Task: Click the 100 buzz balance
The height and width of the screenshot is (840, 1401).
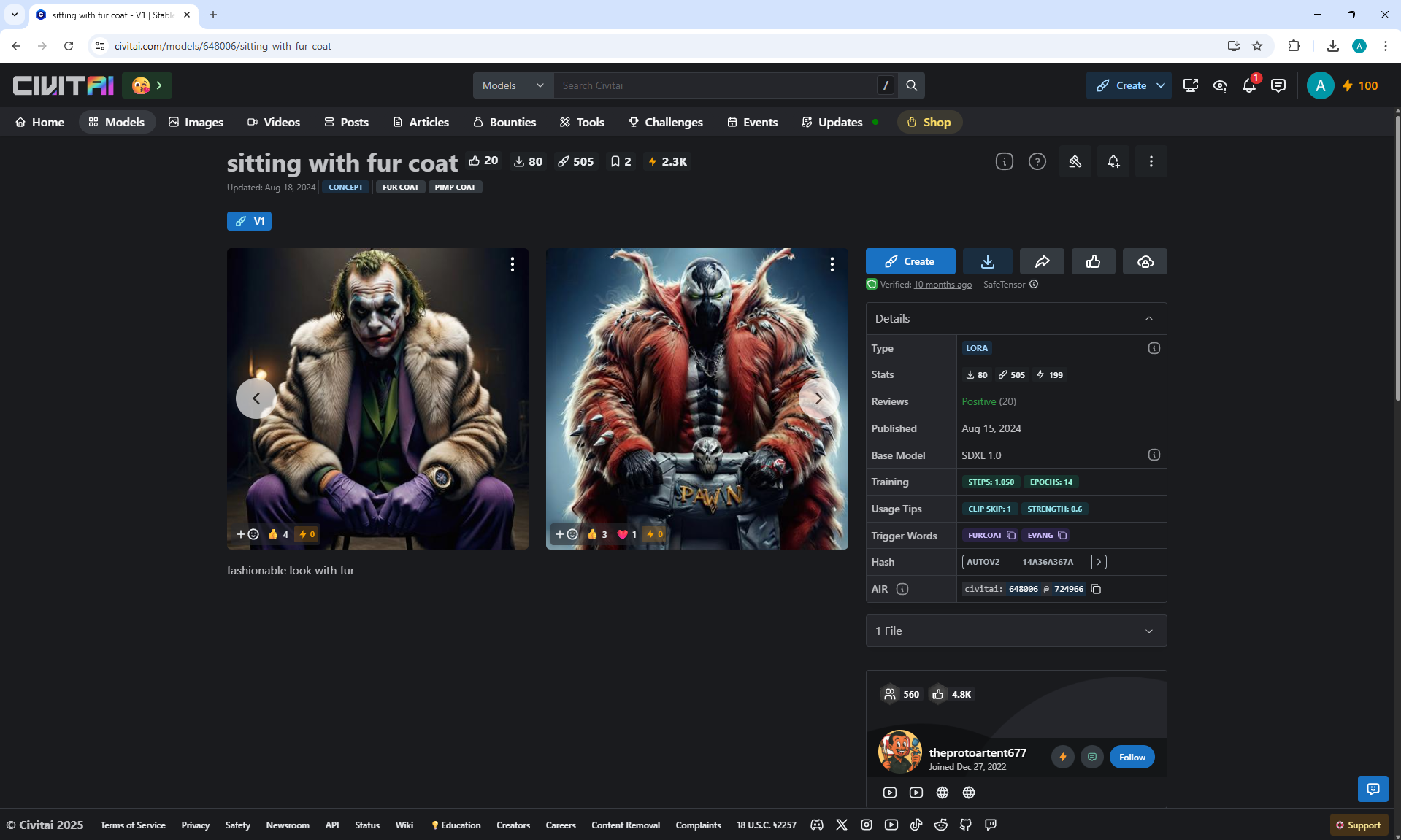Action: coord(1361,85)
